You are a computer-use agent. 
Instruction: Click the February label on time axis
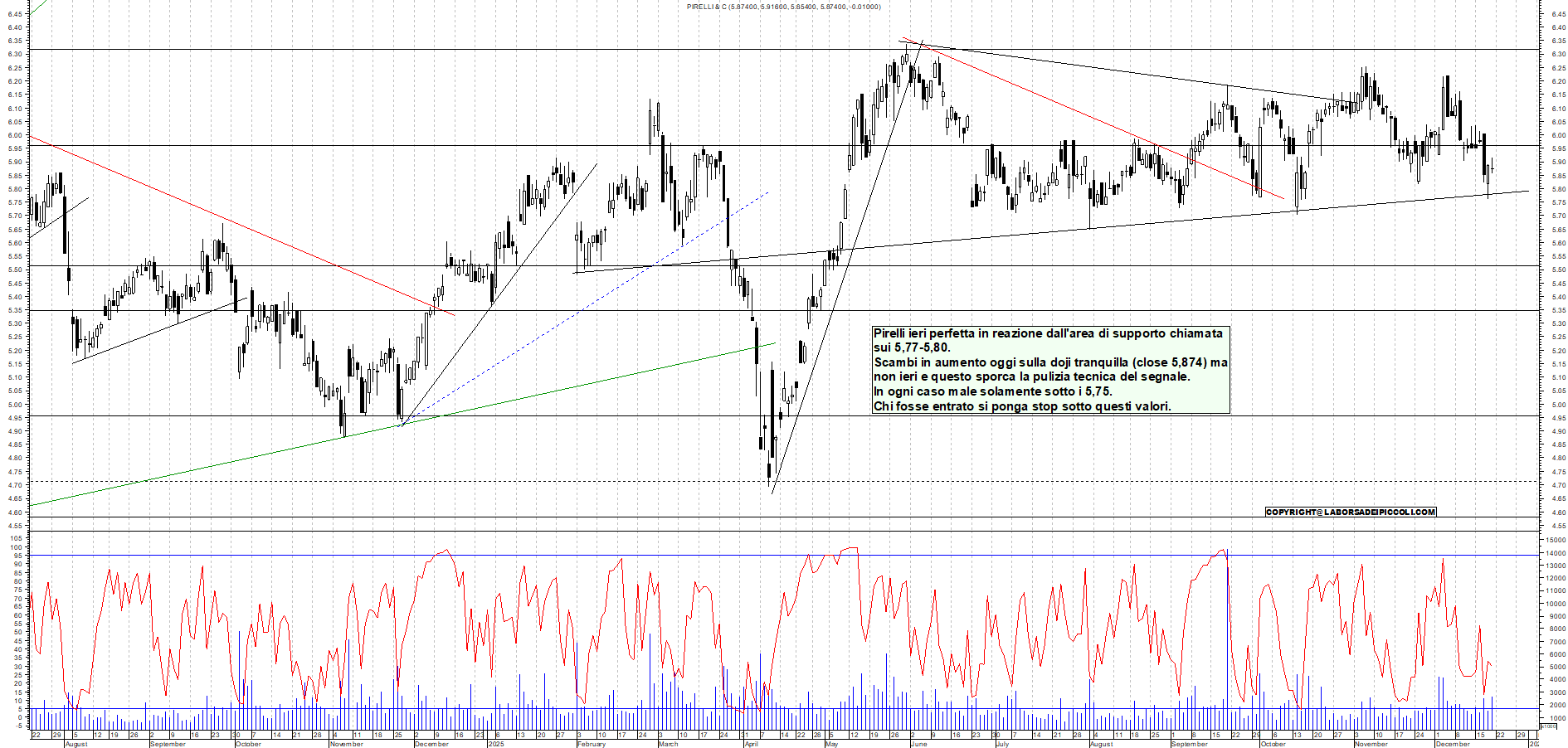[591, 744]
